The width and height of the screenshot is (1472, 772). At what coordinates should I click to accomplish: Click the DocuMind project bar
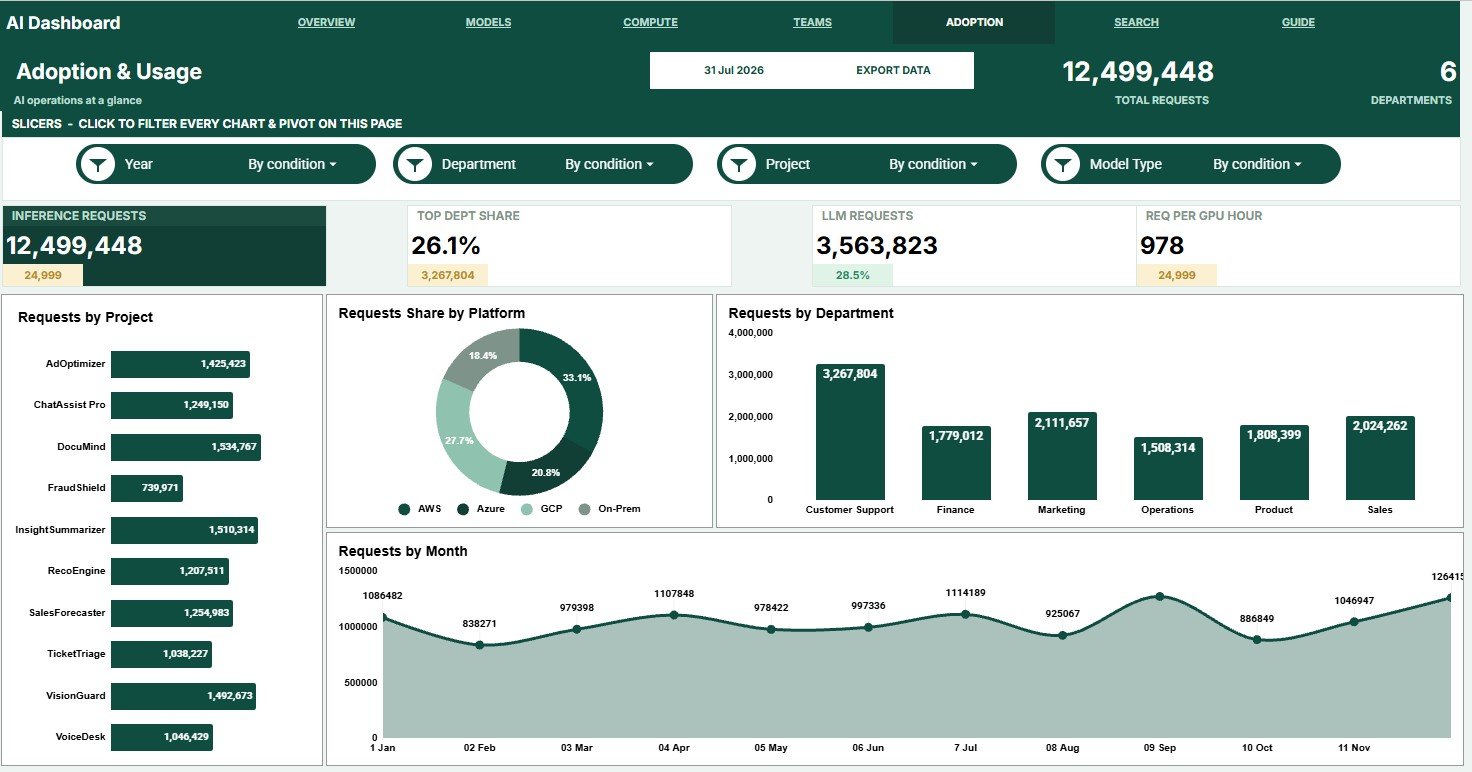coord(186,447)
